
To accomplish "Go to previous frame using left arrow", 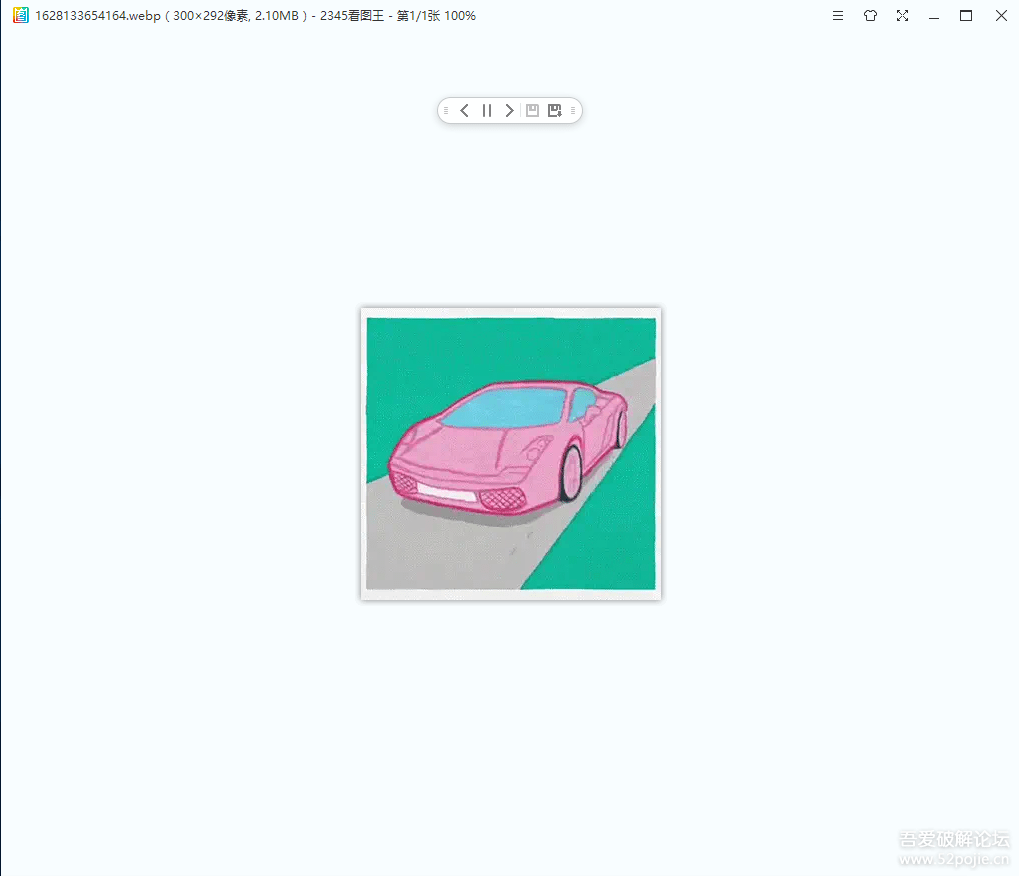I will [465, 111].
